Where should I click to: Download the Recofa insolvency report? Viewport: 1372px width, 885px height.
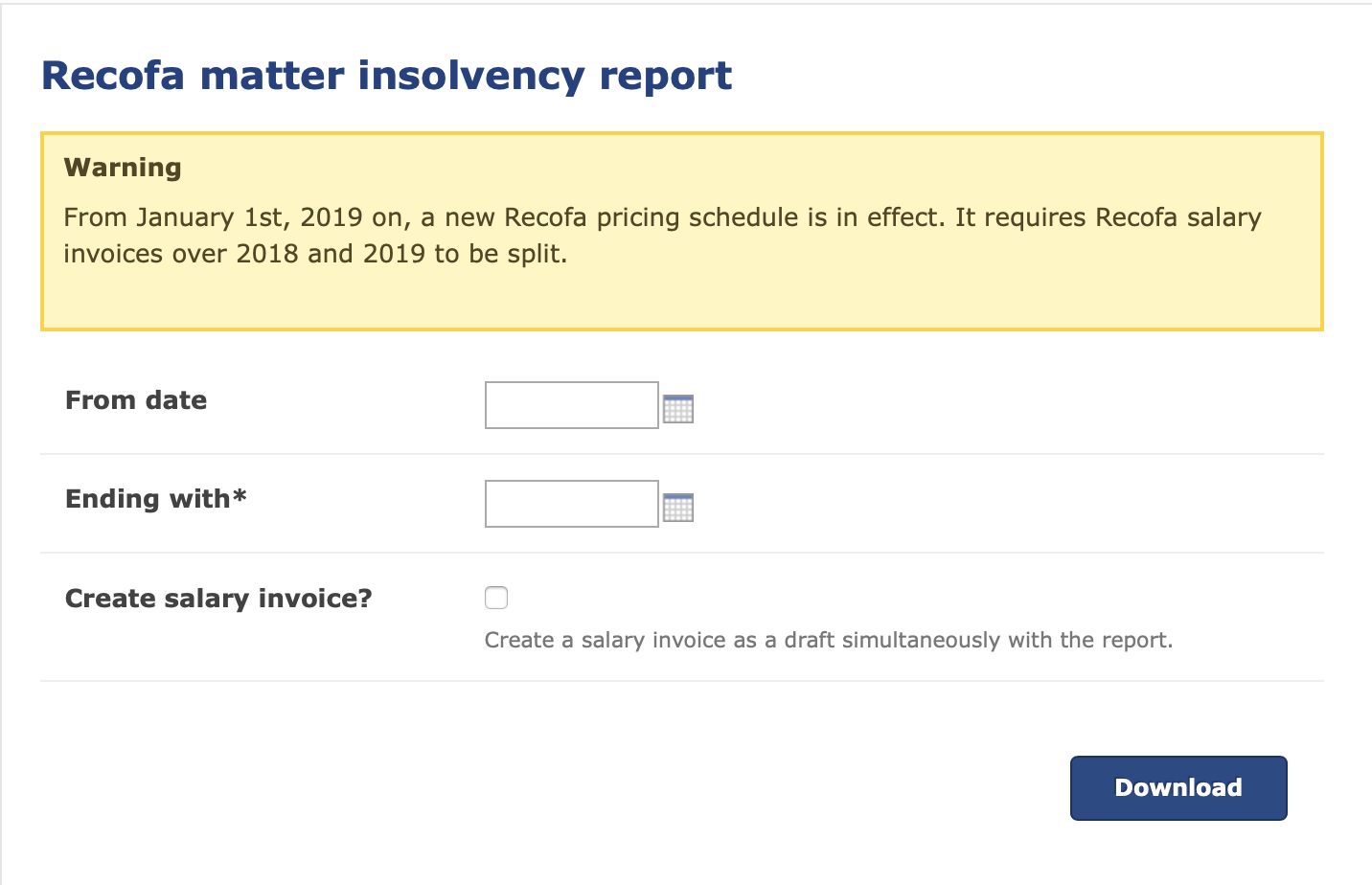(1178, 788)
